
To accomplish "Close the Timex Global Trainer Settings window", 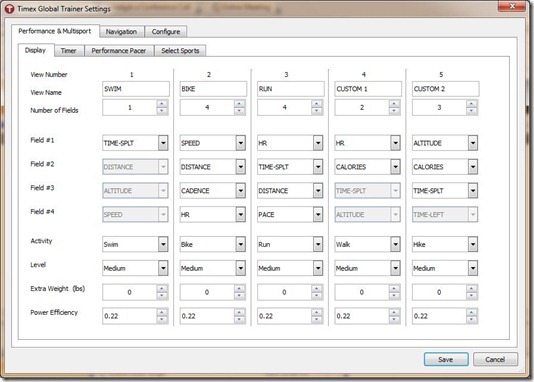I will coord(512,6).
